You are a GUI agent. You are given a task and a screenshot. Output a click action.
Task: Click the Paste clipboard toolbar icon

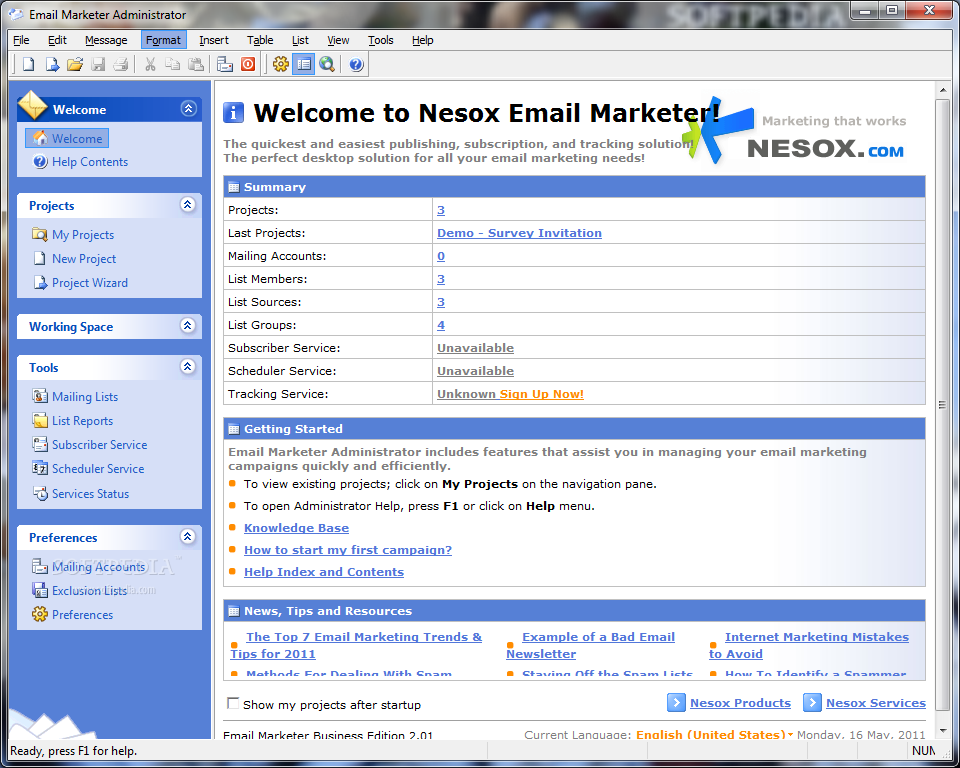point(195,64)
